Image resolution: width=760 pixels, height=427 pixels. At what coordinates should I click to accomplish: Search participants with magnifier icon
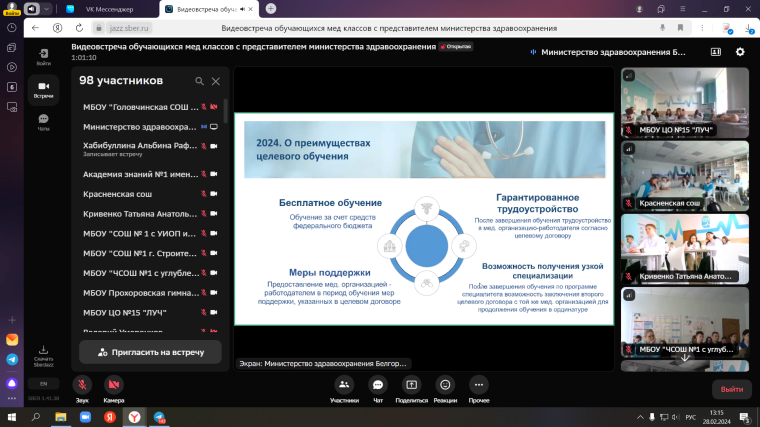[x=199, y=81]
